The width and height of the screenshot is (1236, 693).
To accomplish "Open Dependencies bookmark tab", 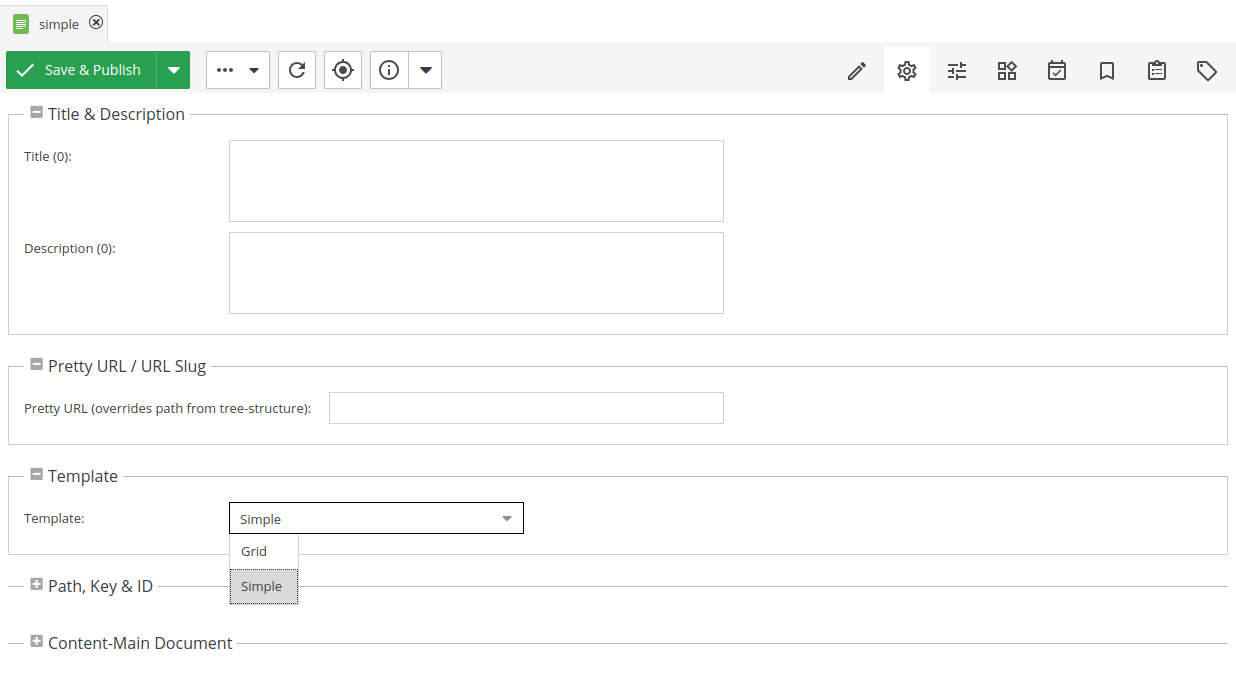I will (1107, 71).
